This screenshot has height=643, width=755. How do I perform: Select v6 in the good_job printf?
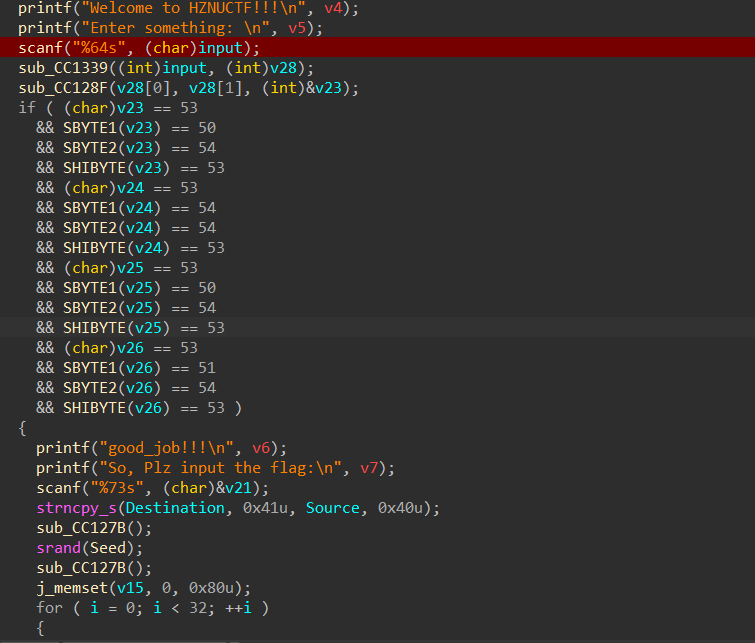pos(261,448)
